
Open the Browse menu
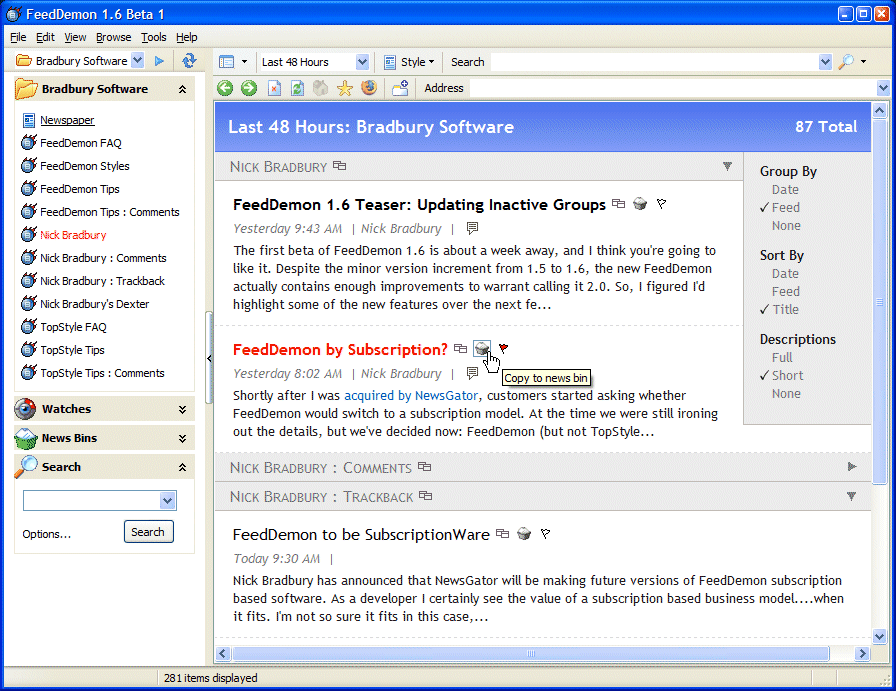click(113, 37)
